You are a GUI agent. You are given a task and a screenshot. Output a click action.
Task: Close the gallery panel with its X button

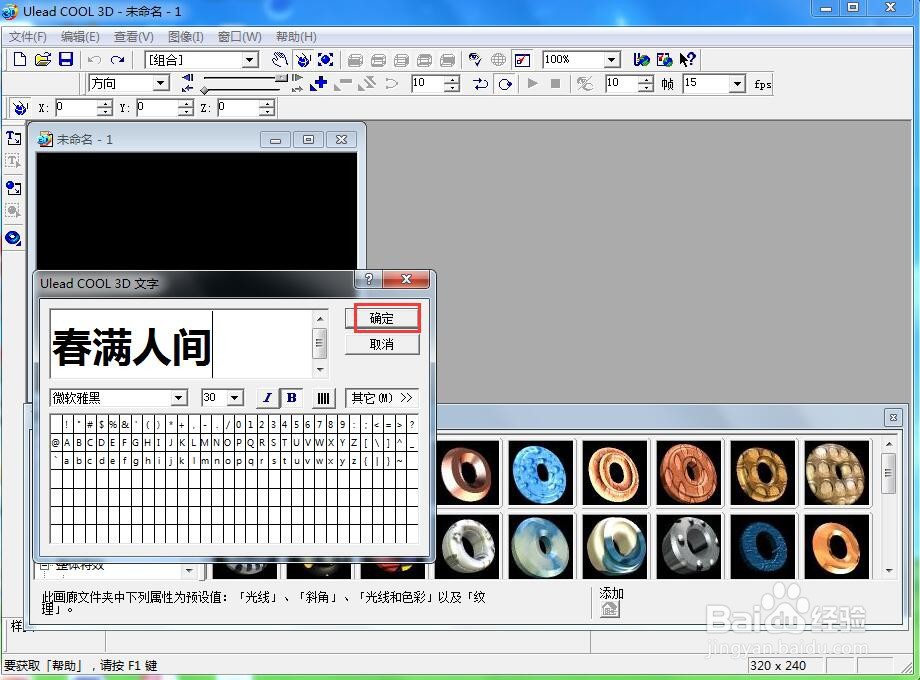tap(892, 417)
